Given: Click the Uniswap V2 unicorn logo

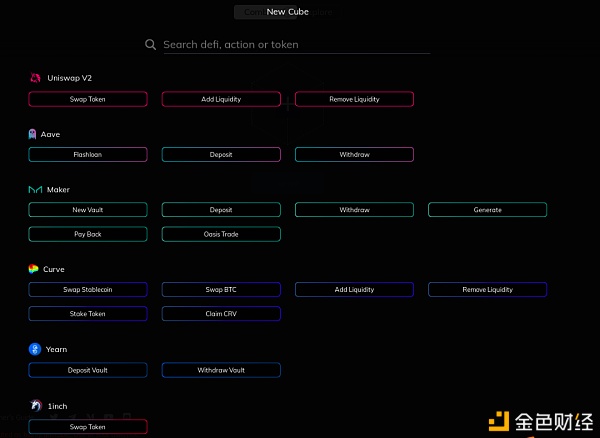Looking at the screenshot, I should coord(35,78).
